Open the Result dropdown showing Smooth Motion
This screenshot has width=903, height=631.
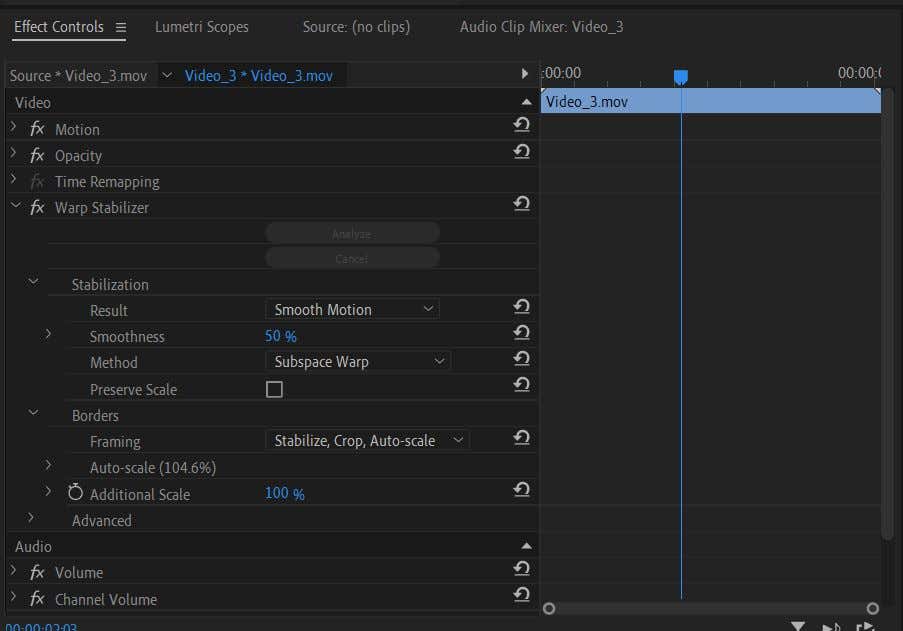pos(352,310)
